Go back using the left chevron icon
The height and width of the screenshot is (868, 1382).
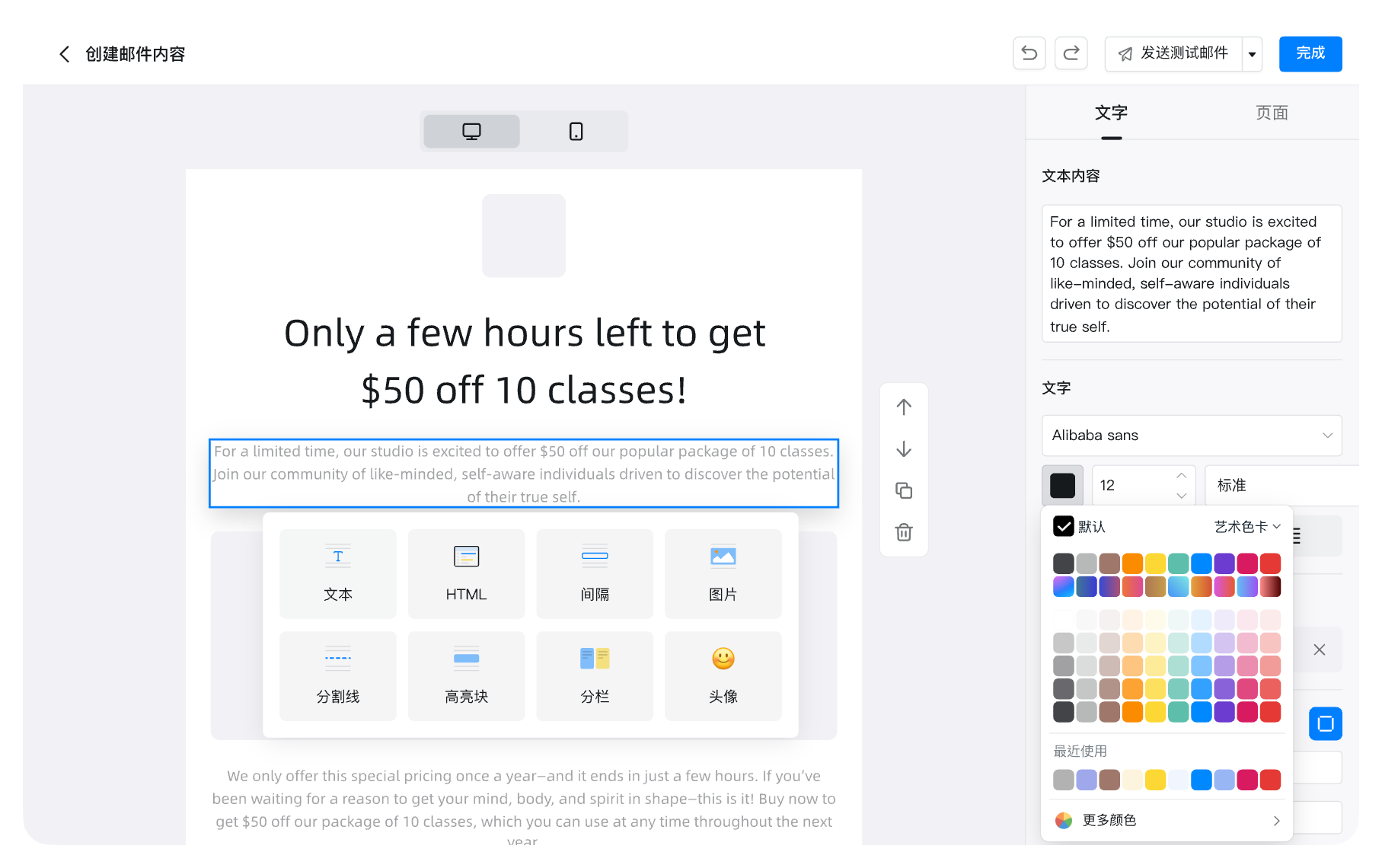pyautogui.click(x=64, y=54)
